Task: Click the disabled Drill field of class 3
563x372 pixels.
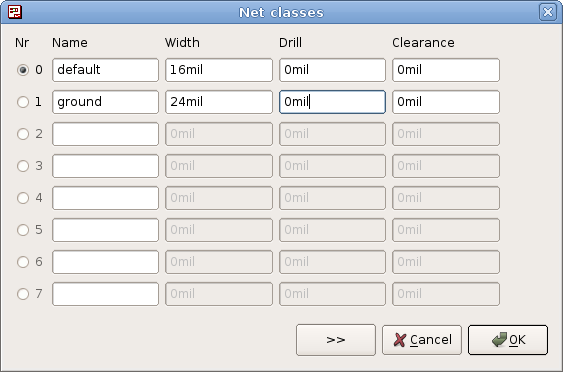Action: coord(332,166)
